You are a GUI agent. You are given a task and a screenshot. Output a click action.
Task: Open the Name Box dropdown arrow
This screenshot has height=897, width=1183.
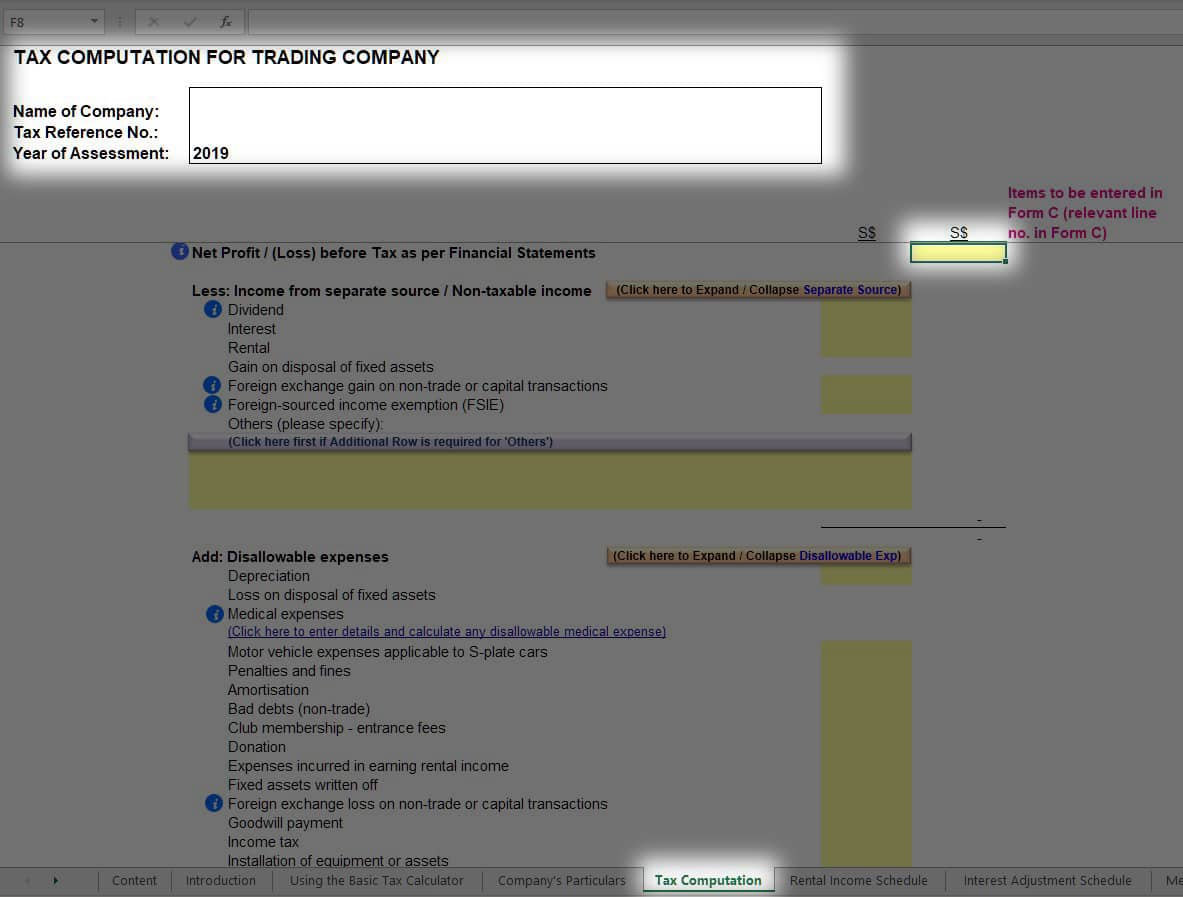coord(96,21)
